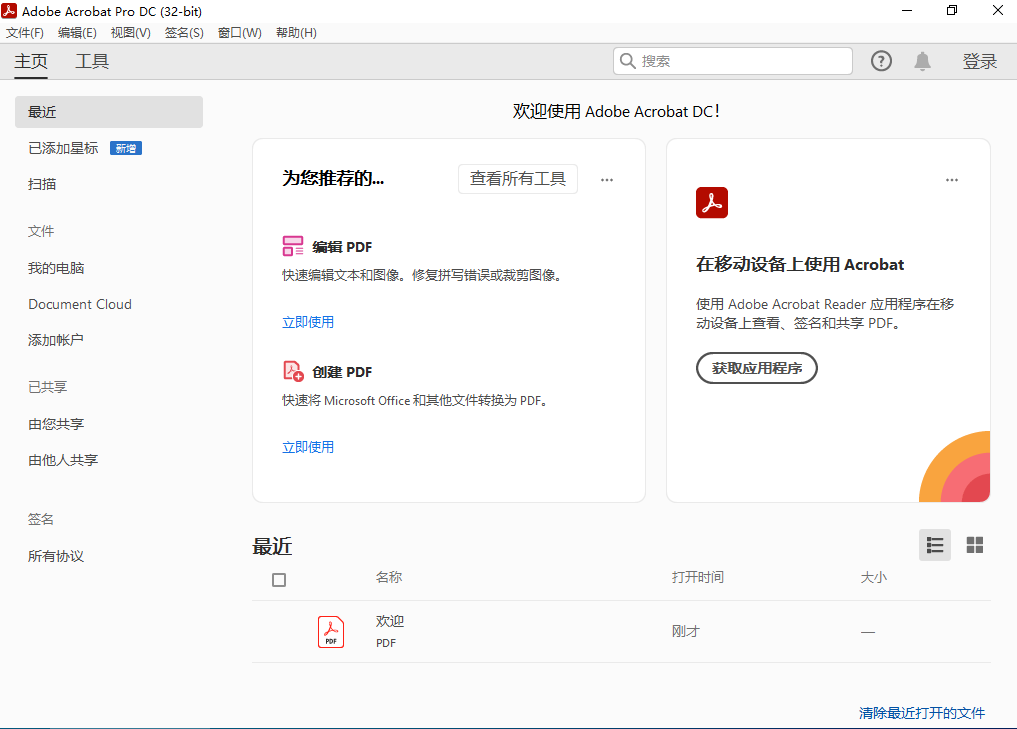Open the more options menu on 为您推荐的 card
Viewport: 1017px width, 729px height.
(607, 180)
